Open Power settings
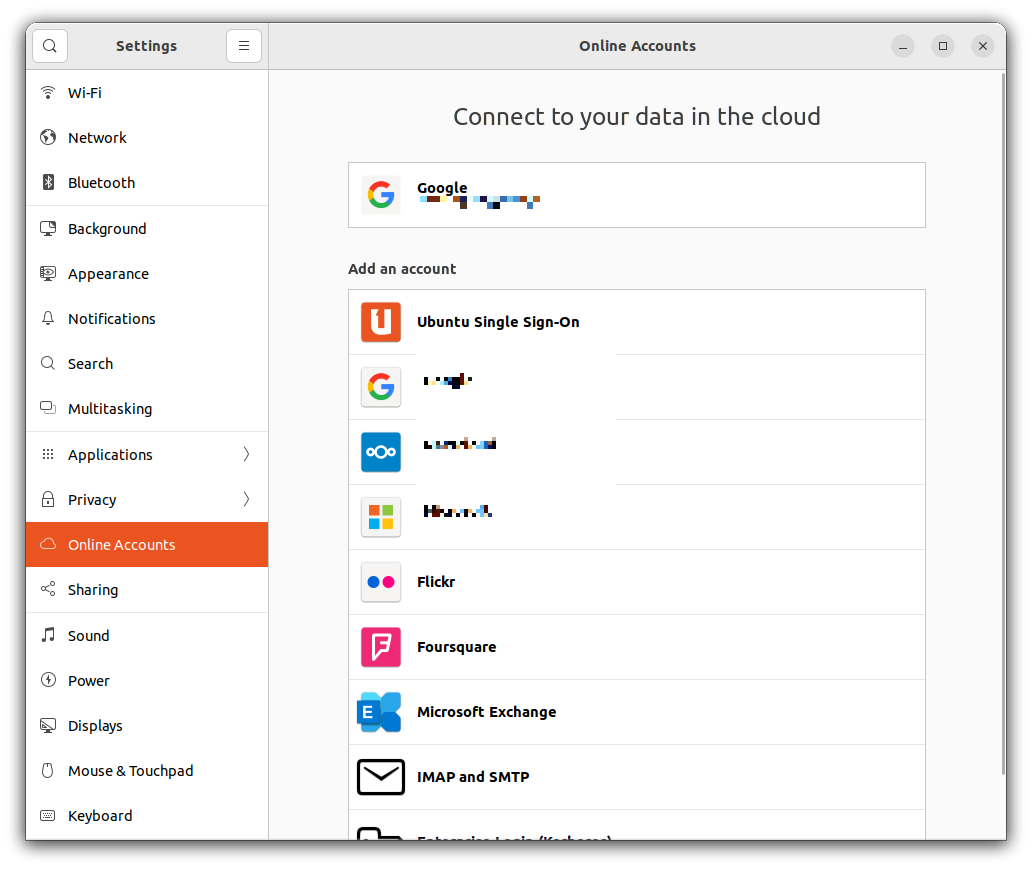The height and width of the screenshot is (869, 1032). point(147,680)
